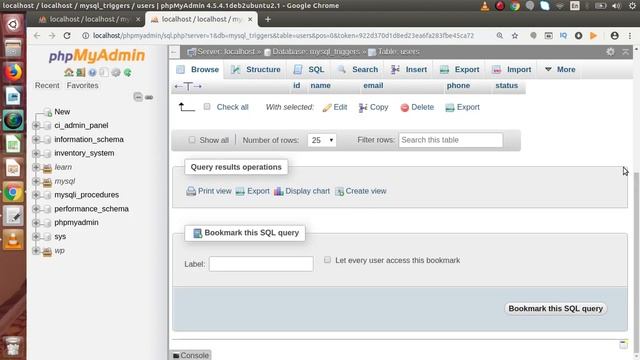Expand the mysql database node
The height and width of the screenshot is (360, 640).
pos(36,181)
